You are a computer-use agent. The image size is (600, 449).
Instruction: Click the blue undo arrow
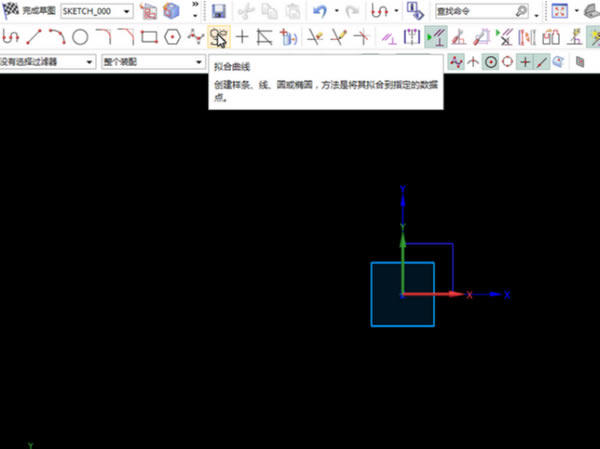(320, 11)
